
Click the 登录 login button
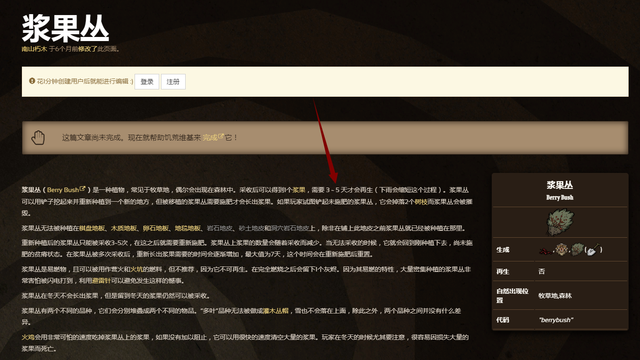(x=147, y=82)
